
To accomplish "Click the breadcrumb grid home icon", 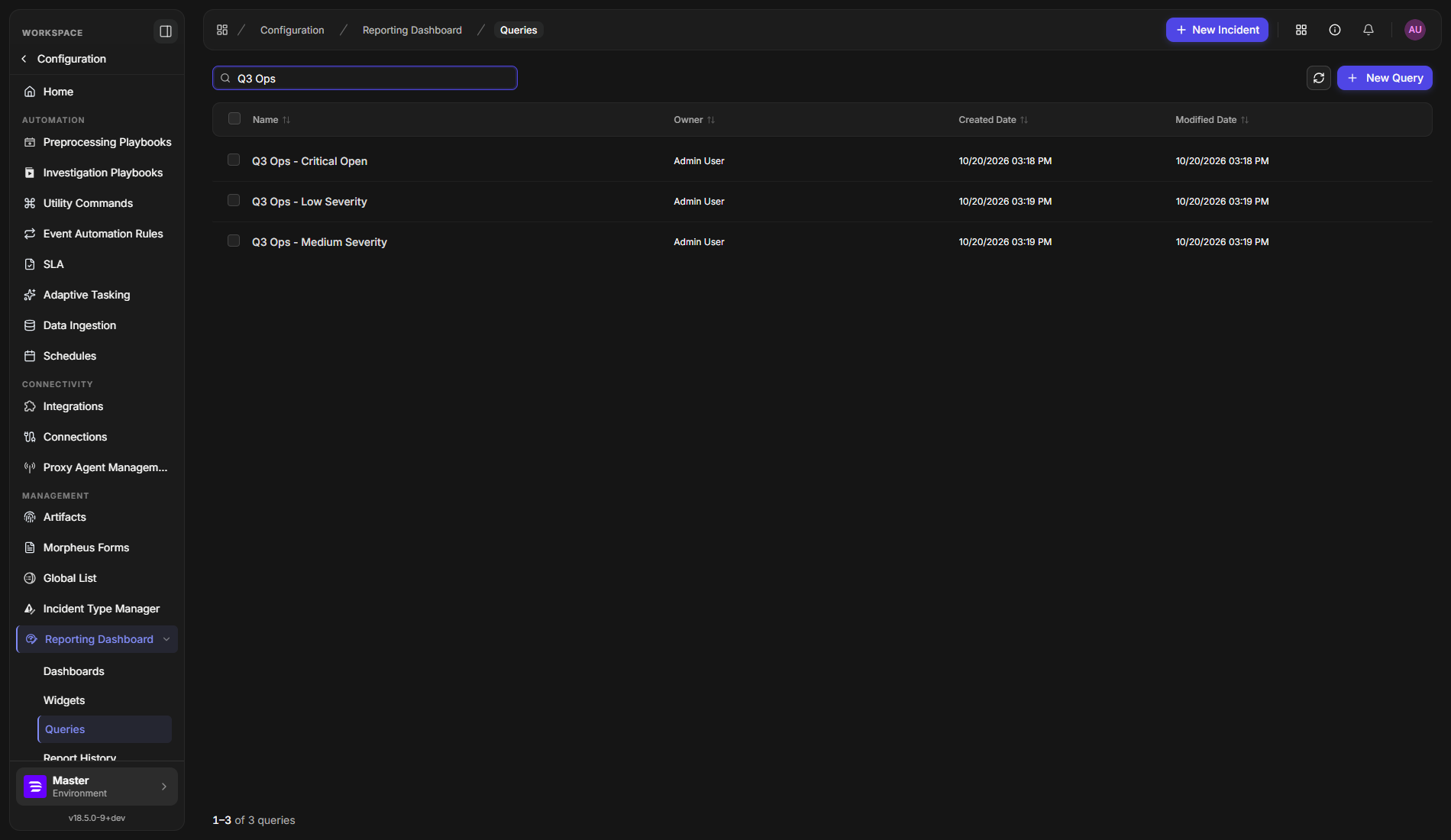I will coord(222,30).
